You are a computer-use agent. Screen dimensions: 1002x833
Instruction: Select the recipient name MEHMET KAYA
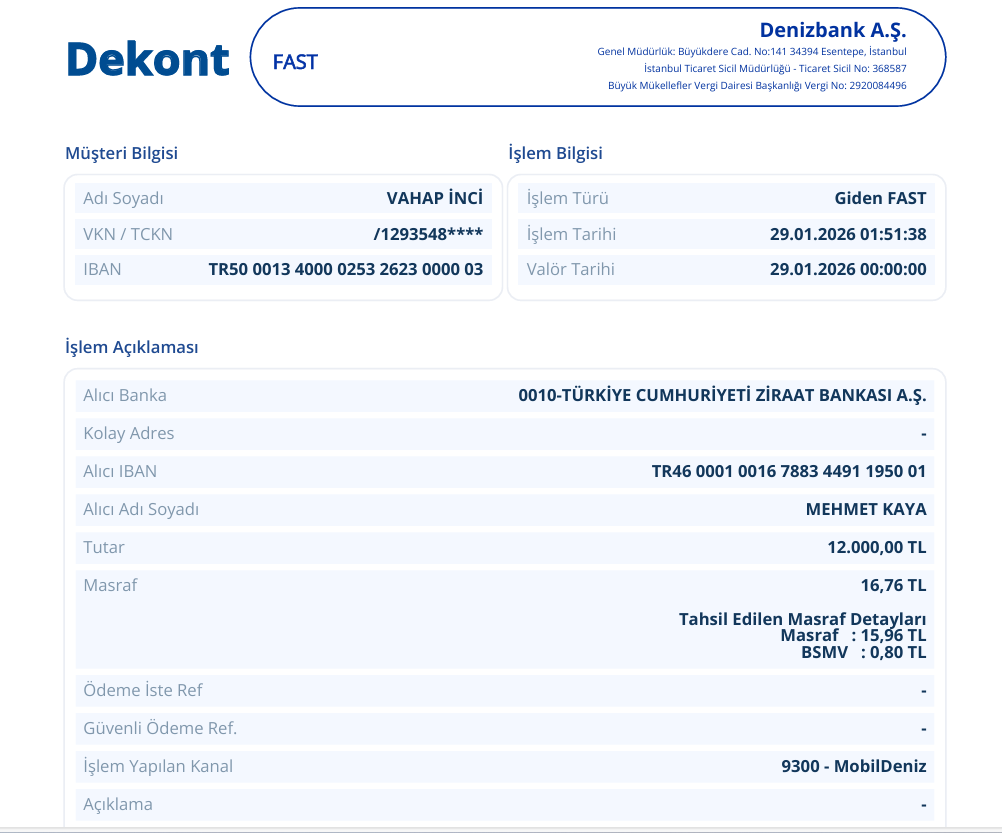866,509
